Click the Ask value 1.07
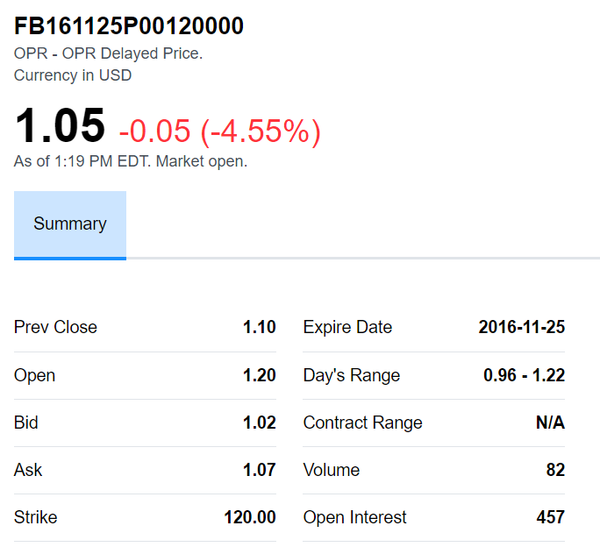The image size is (600, 547). (259, 470)
